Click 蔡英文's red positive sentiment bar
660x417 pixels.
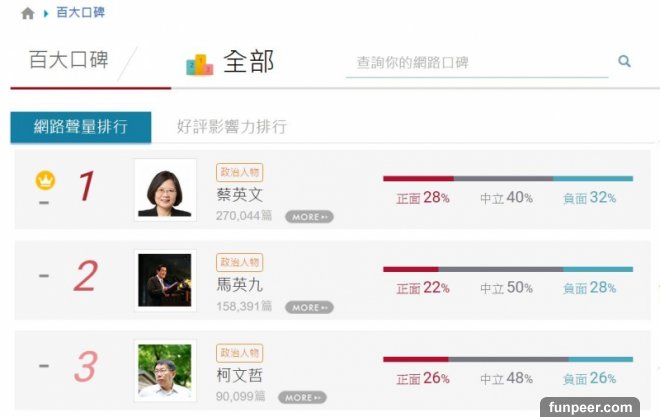417,179
